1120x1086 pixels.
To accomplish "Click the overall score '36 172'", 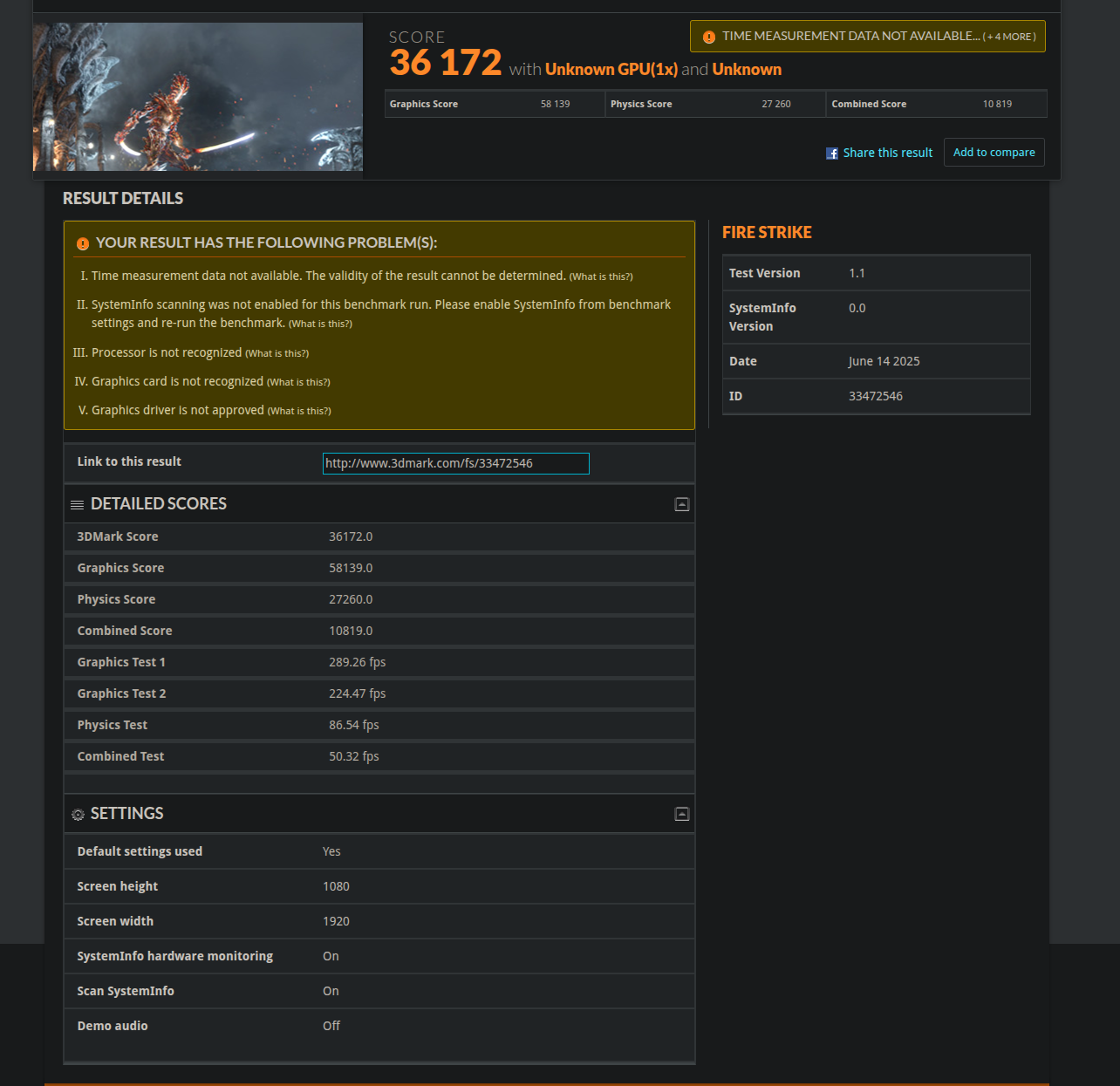I will pos(446,63).
